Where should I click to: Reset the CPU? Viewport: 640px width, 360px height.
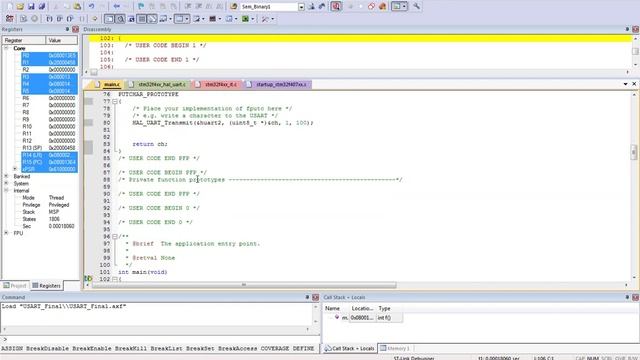[9, 19]
